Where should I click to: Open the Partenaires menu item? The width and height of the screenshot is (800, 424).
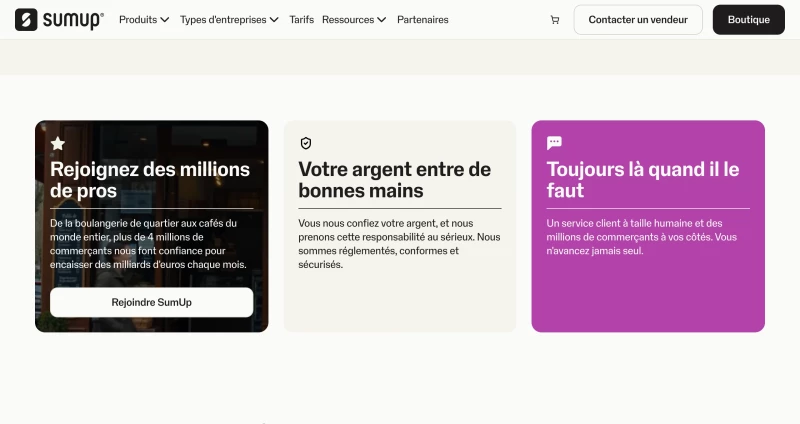423,20
